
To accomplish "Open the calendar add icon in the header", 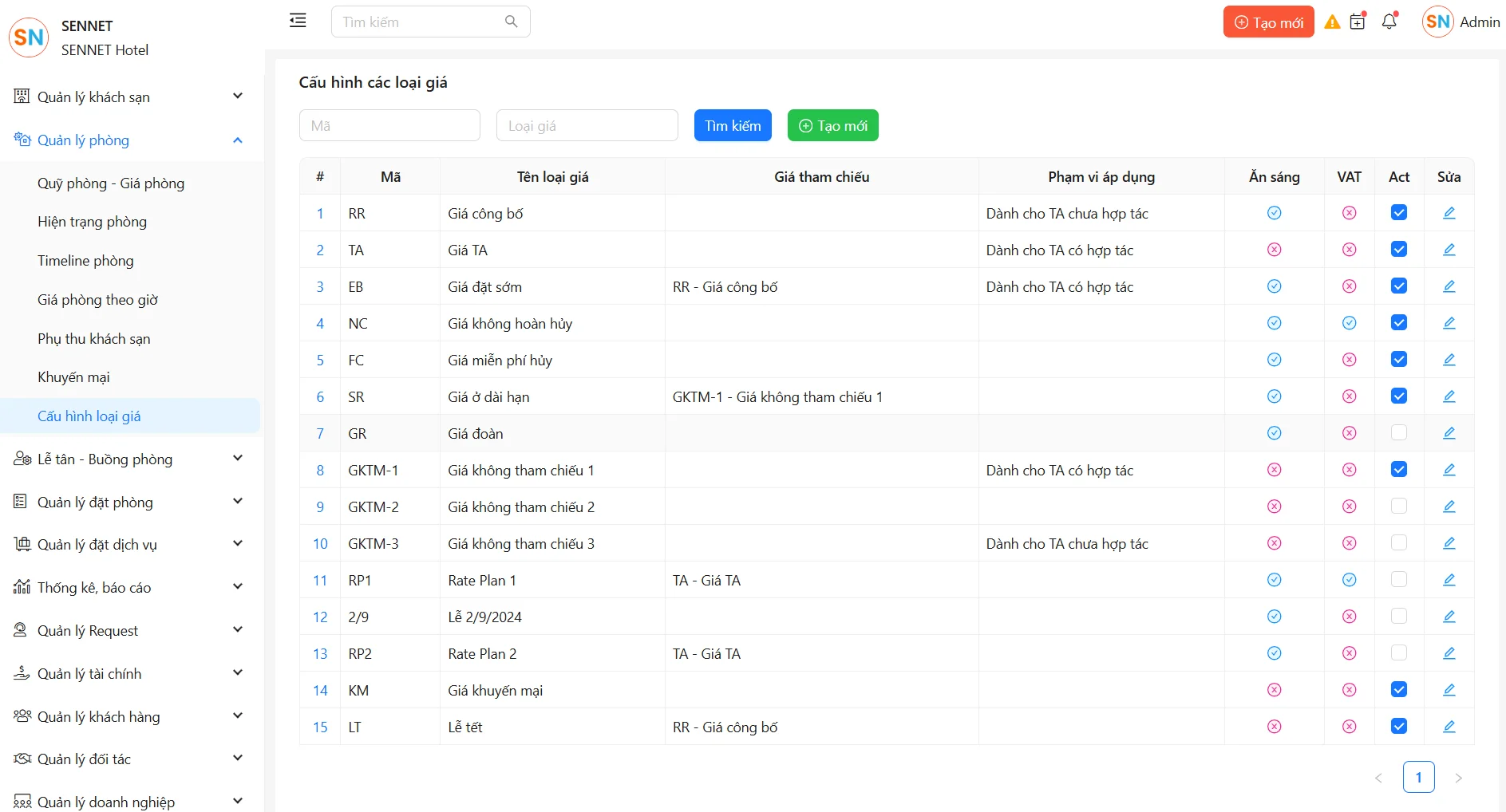I will pos(1358,22).
